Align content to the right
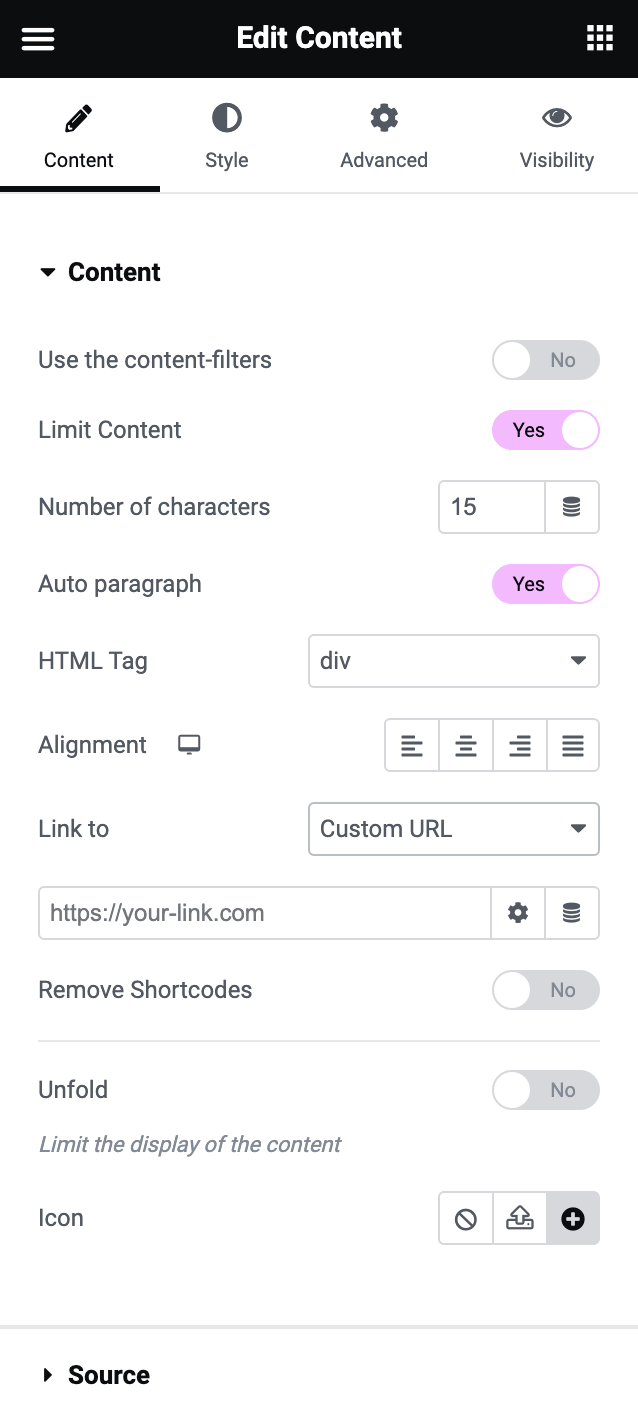 pos(520,745)
